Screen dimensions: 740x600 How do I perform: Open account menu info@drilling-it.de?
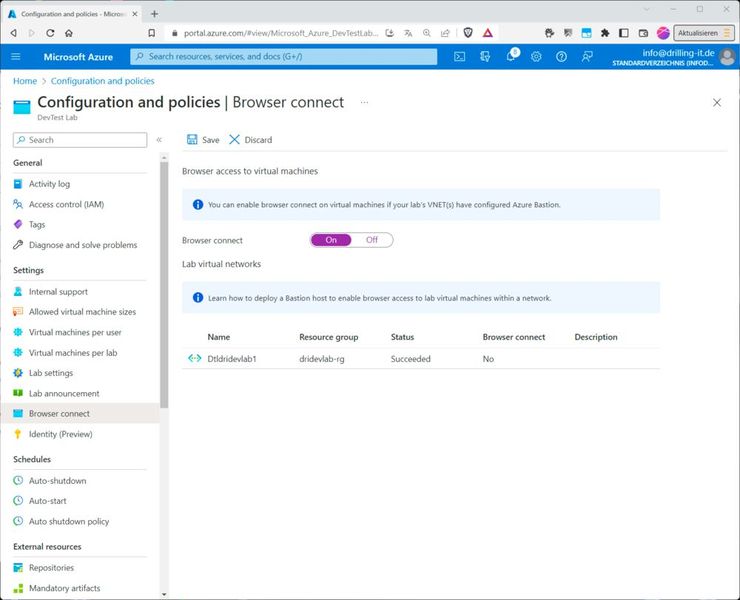coord(673,57)
